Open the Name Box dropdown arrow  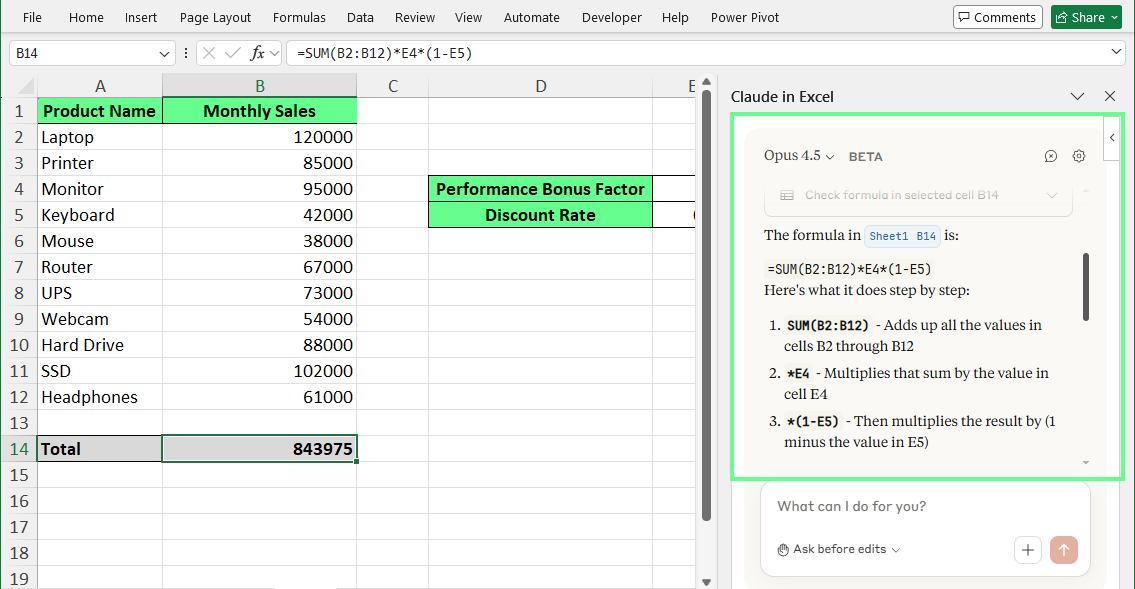point(163,53)
